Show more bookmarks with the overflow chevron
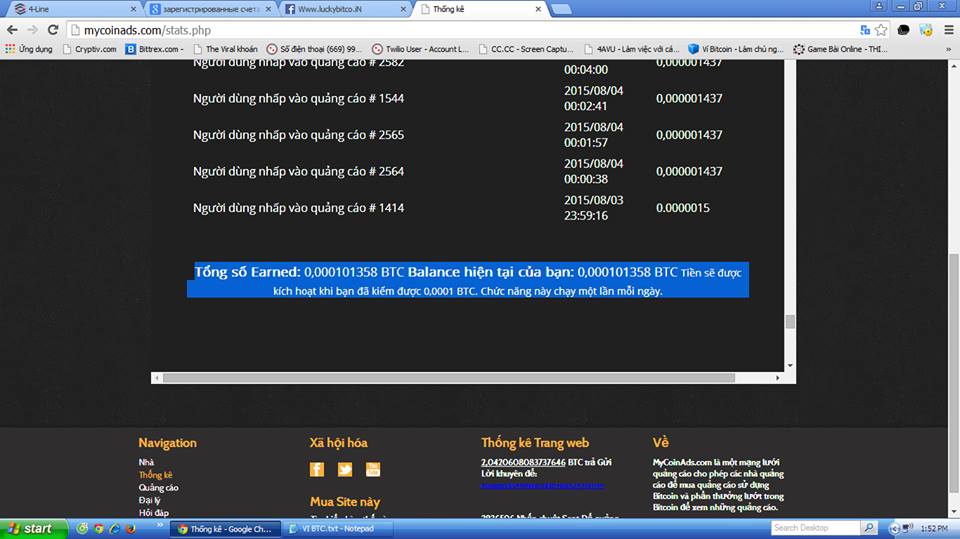 [x=949, y=49]
